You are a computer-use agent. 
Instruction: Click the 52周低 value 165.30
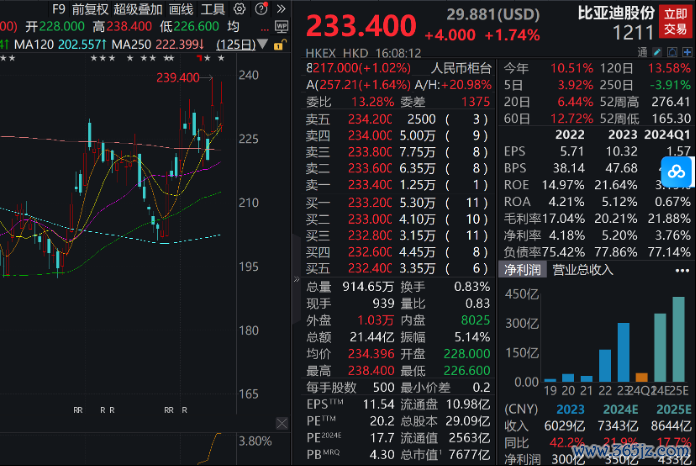pyautogui.click(x=671, y=118)
